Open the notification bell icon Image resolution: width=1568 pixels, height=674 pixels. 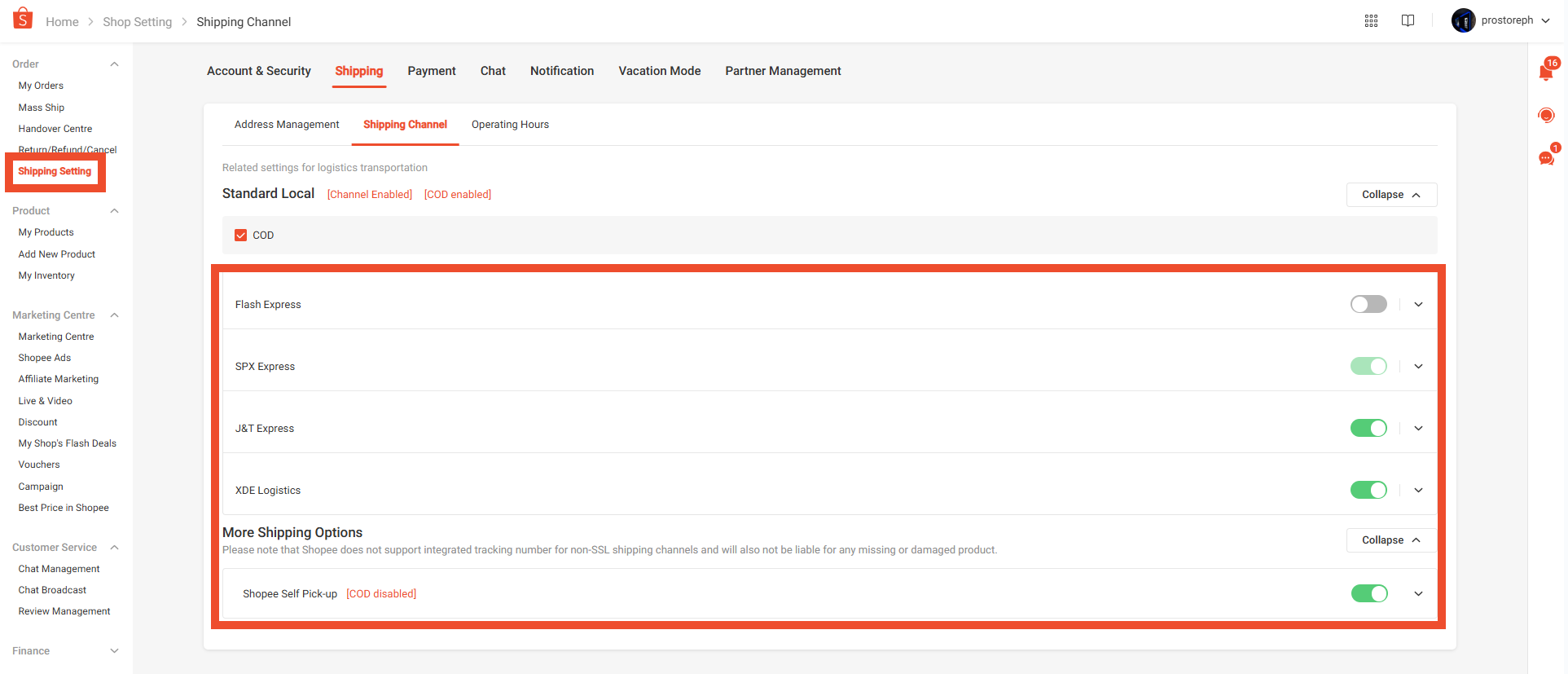point(1545,73)
